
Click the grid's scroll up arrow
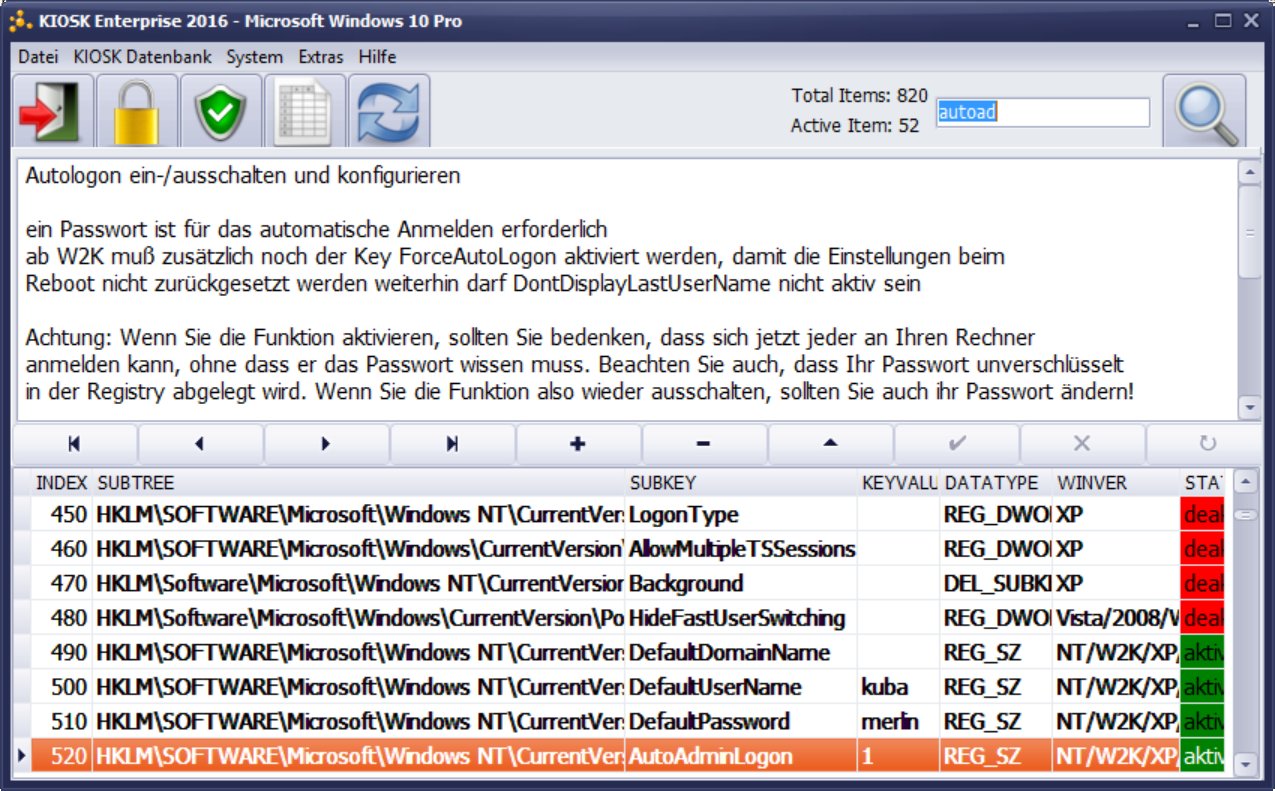click(x=1245, y=483)
